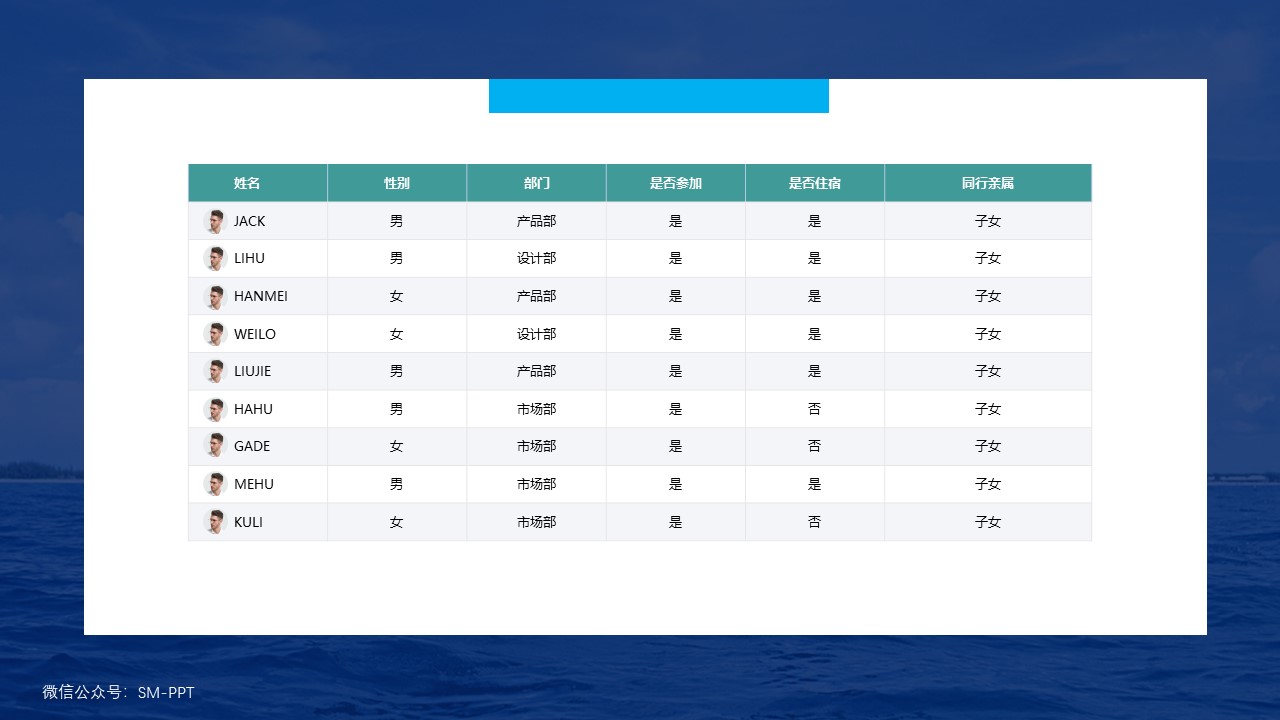The height and width of the screenshot is (720, 1280).
Task: Click KULI's profile picture
Action: (215, 522)
